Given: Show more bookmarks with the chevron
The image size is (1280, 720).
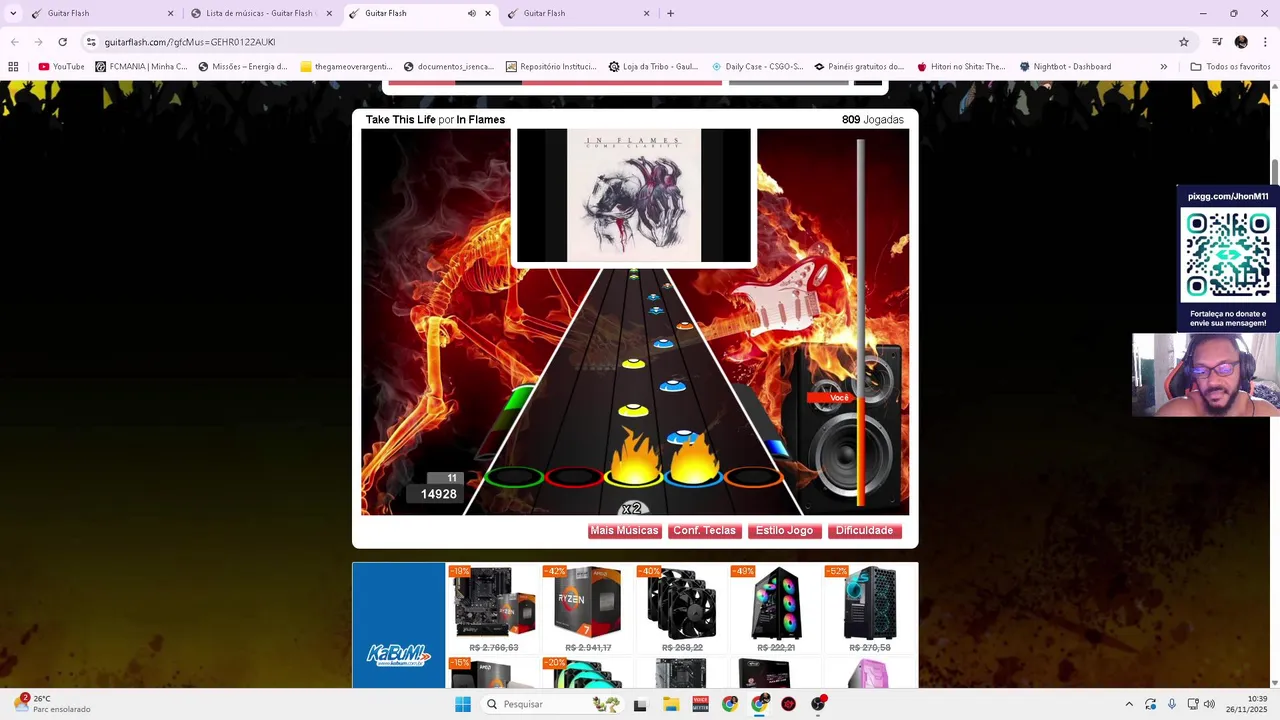Looking at the screenshot, I should (x=1163, y=67).
